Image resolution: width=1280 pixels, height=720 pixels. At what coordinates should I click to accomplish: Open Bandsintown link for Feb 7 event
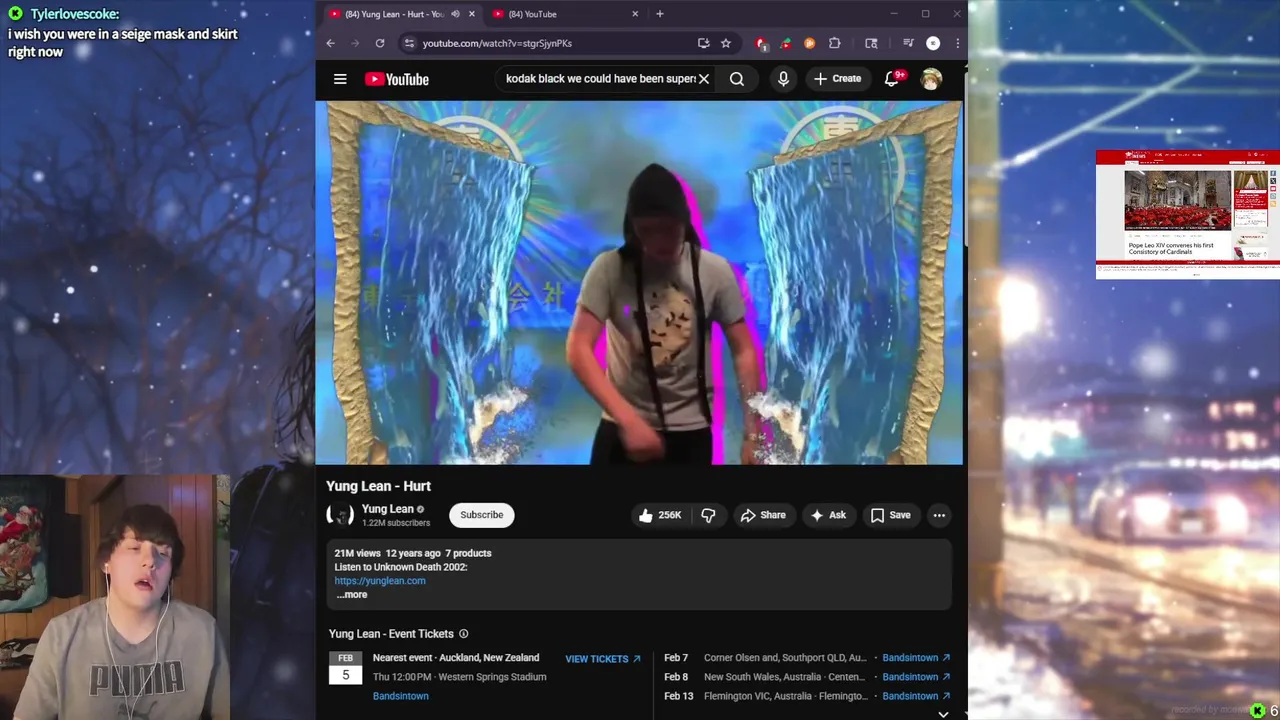916,658
